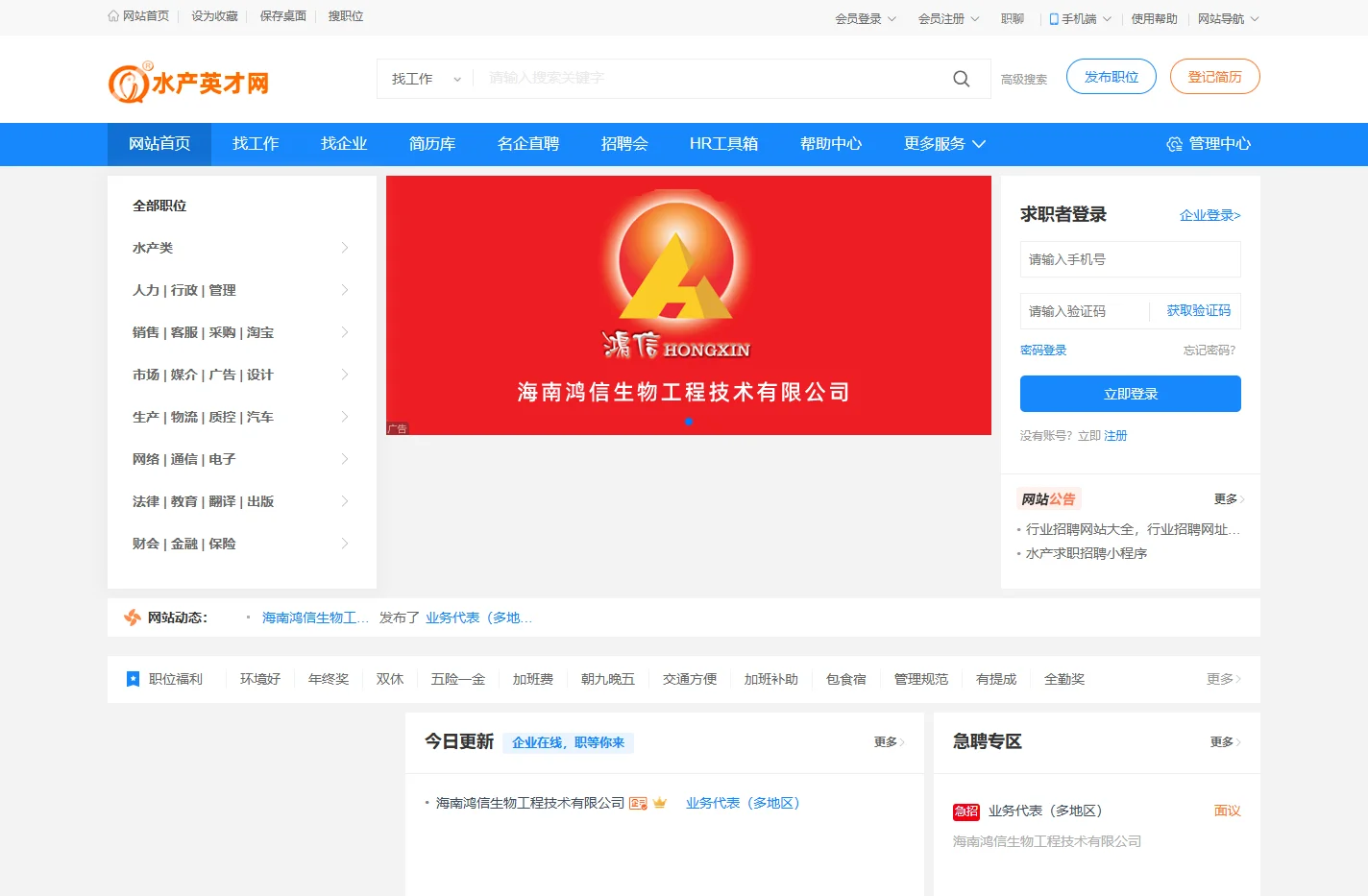This screenshot has width=1368, height=896.
Task: Expand 财会 | 金融 | 保险 arrow
Action: [x=345, y=544]
